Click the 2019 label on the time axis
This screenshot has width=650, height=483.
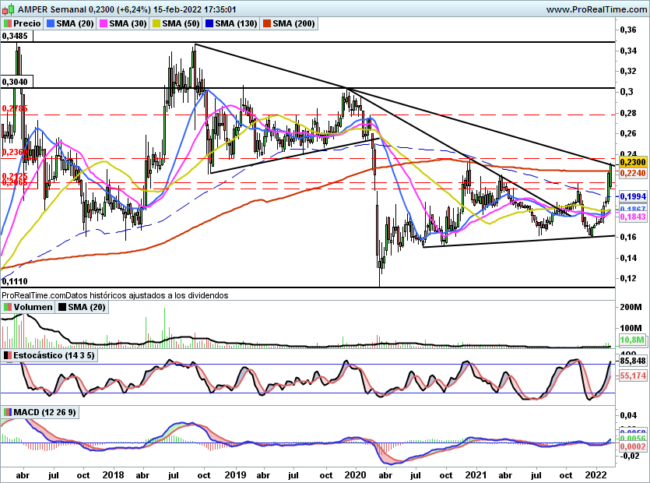tap(235, 474)
